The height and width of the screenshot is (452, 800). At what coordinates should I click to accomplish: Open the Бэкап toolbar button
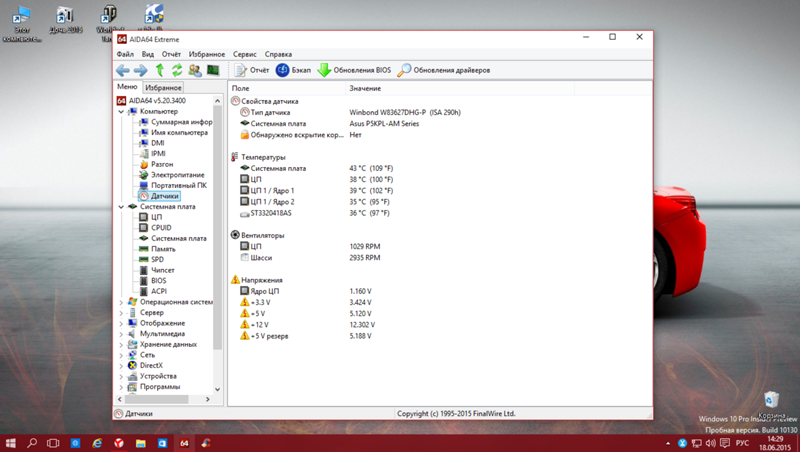point(293,71)
